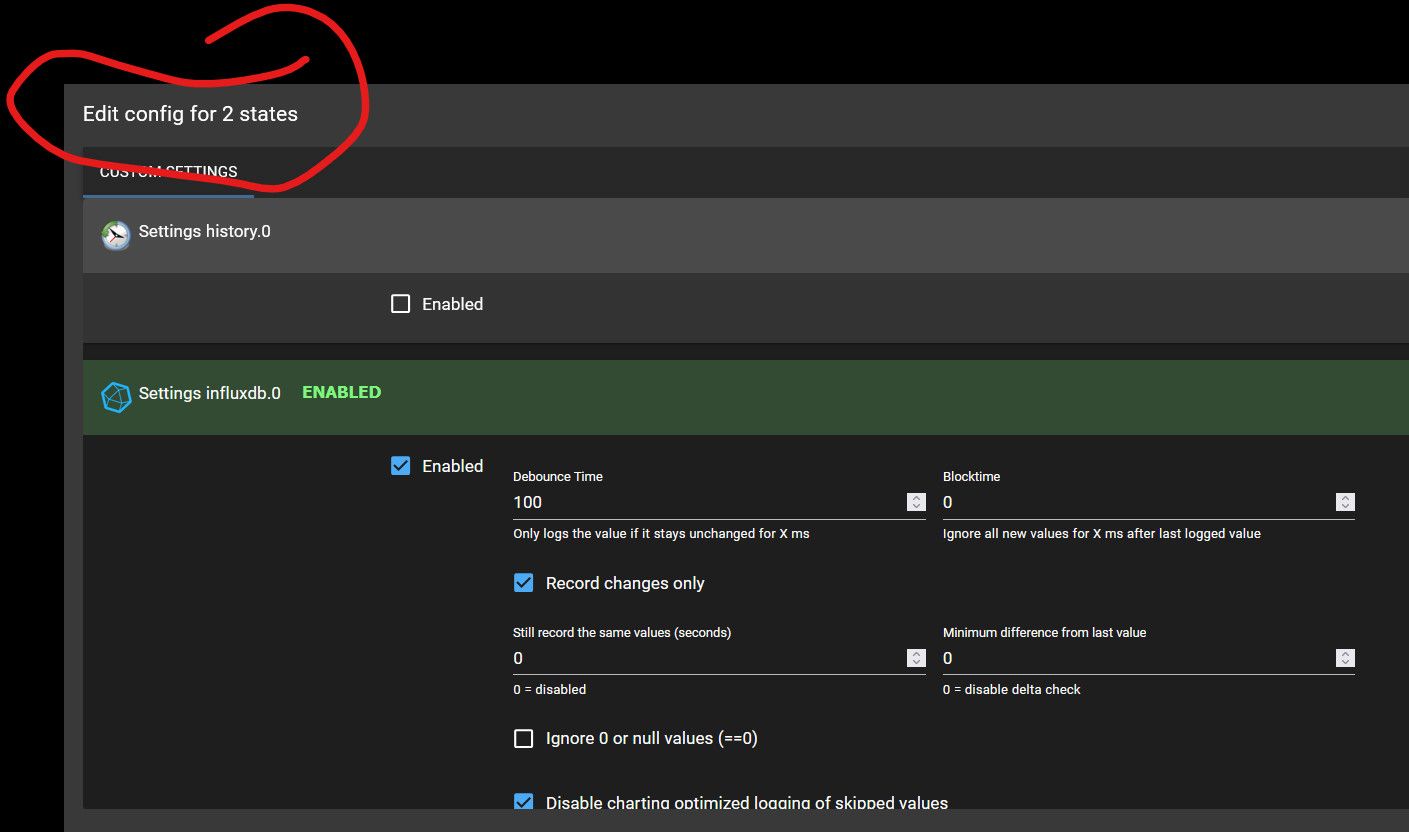Click the influxdb.0 polyhedron icon
The height and width of the screenshot is (832, 1409).
116,397
